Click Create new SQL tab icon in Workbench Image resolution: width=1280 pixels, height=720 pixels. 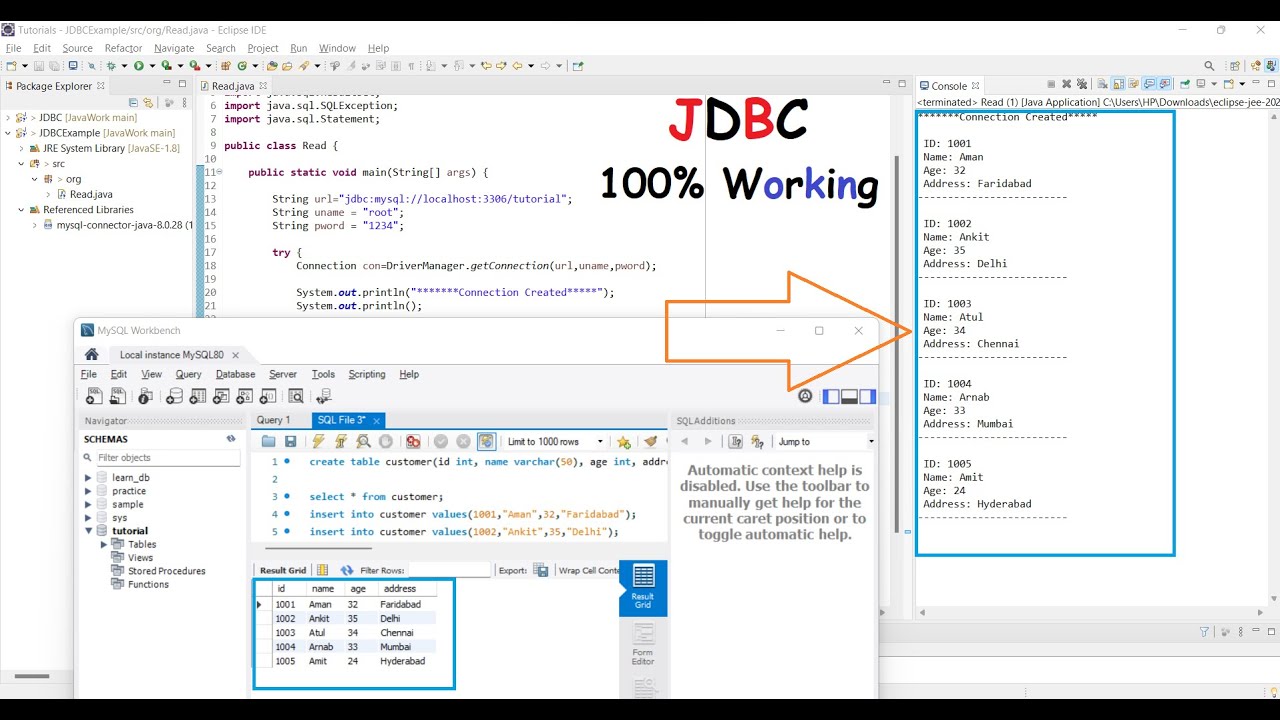(x=94, y=396)
